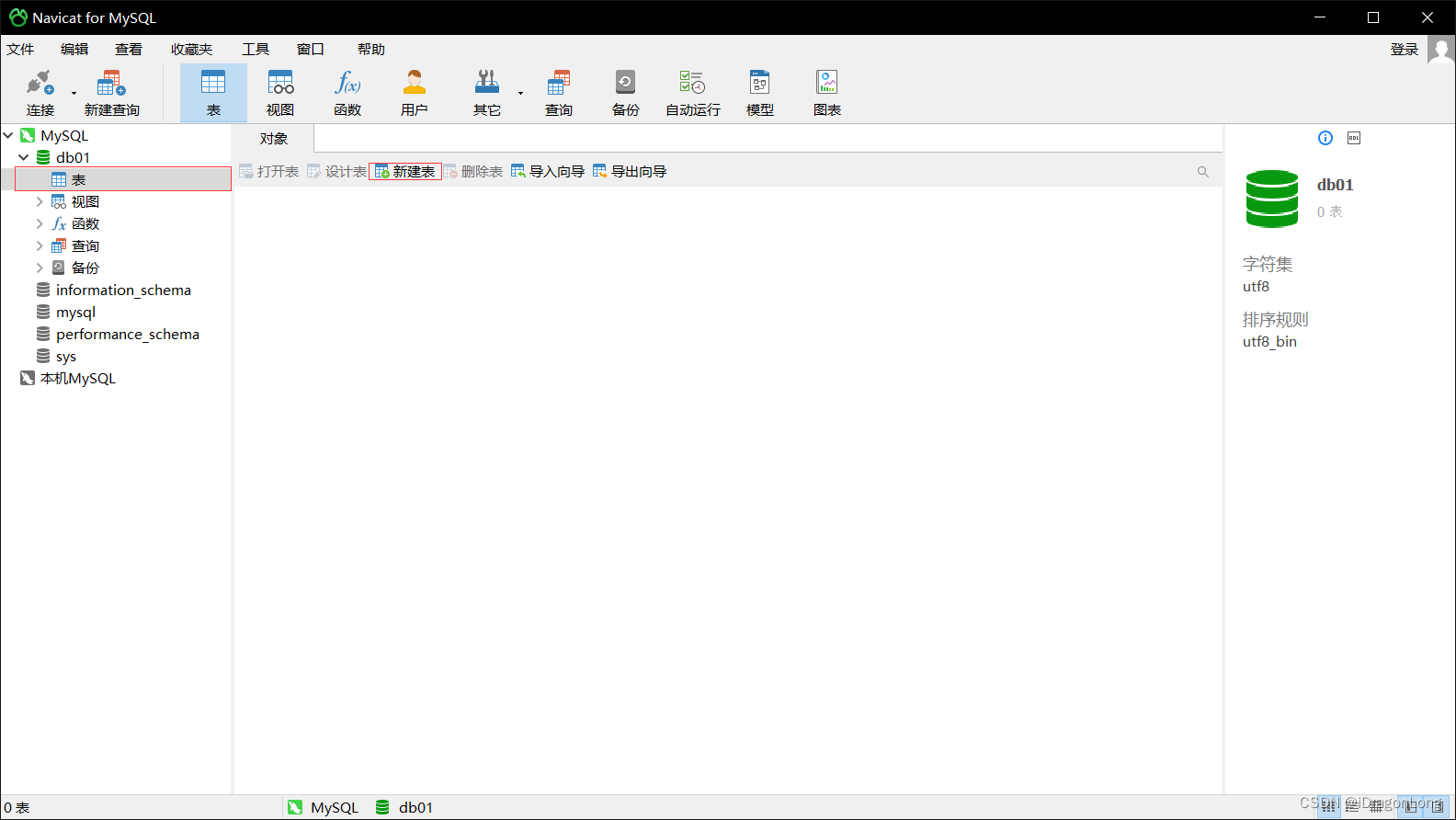Click the '0 表' text in status bar
The image size is (1456, 820).
click(x=17, y=807)
